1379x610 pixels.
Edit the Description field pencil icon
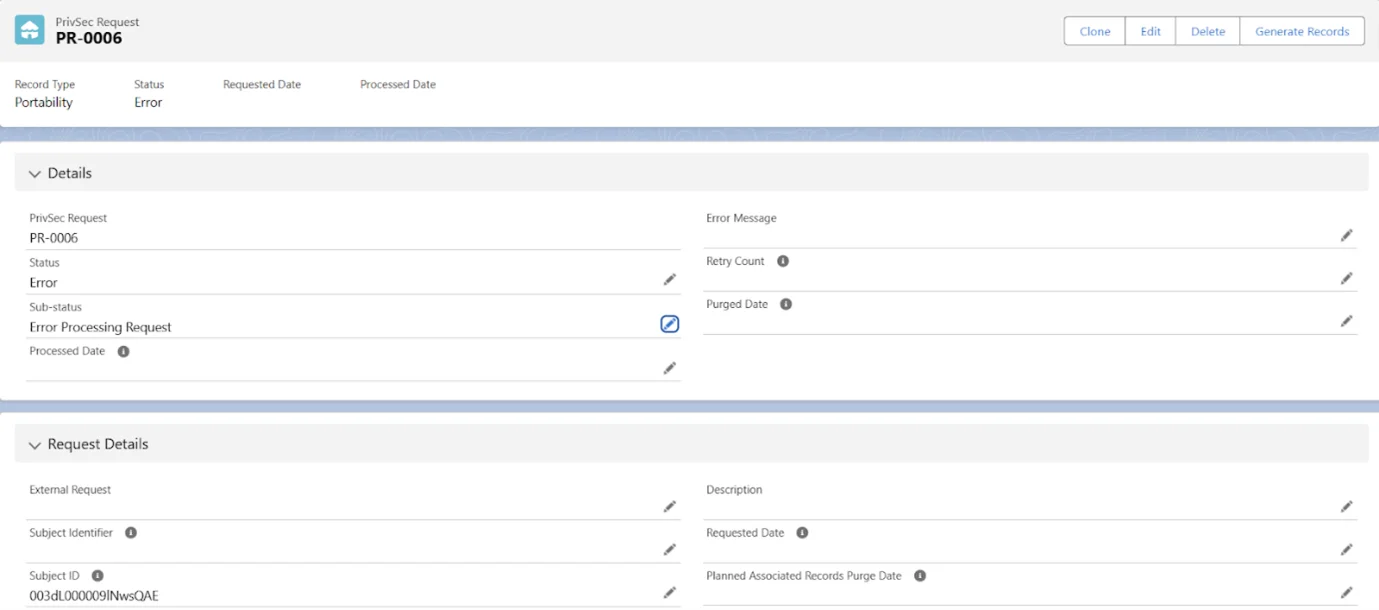[x=1346, y=507]
